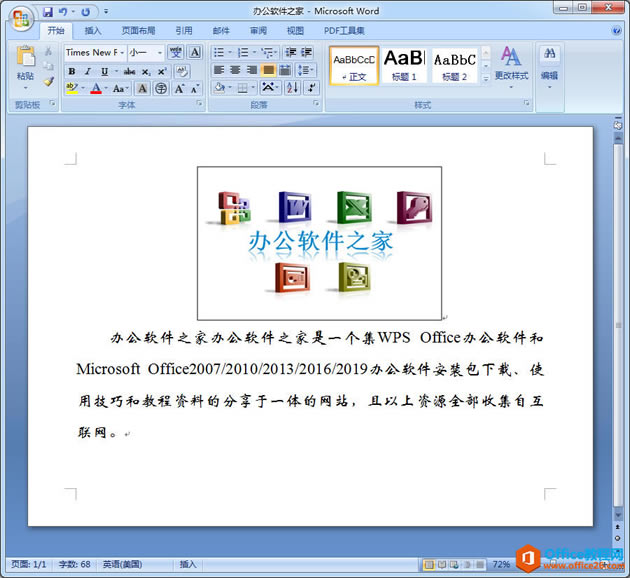Click the 页面: 1/1 status indicator
The width and height of the screenshot is (630, 578).
(x=29, y=565)
